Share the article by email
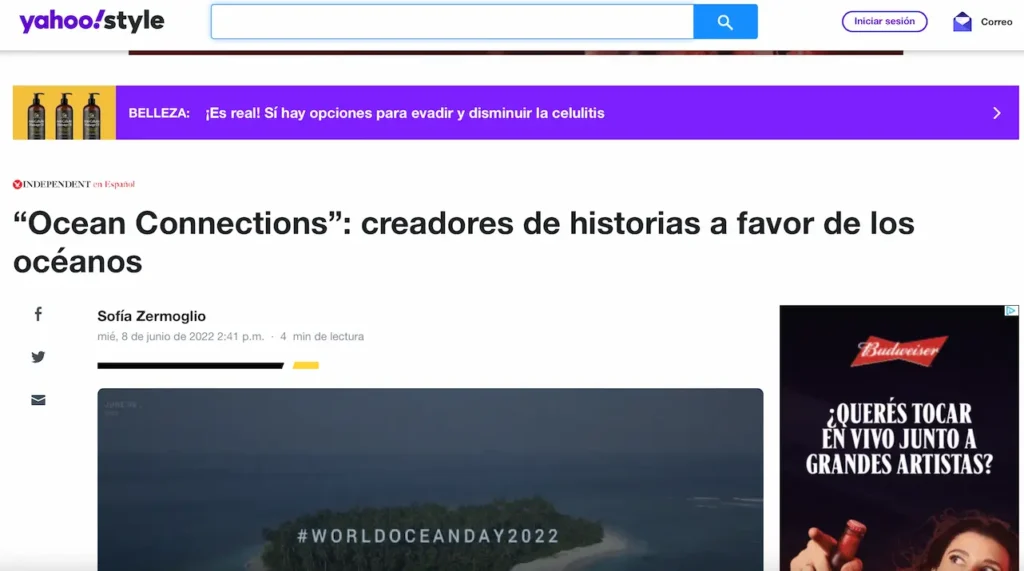Screen dimensions: 1024x571 click(38, 400)
